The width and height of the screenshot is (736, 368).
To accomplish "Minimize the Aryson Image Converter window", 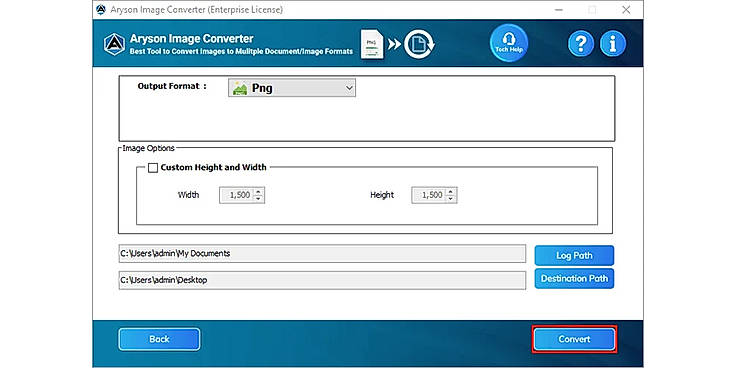I will pyautogui.click(x=559, y=10).
